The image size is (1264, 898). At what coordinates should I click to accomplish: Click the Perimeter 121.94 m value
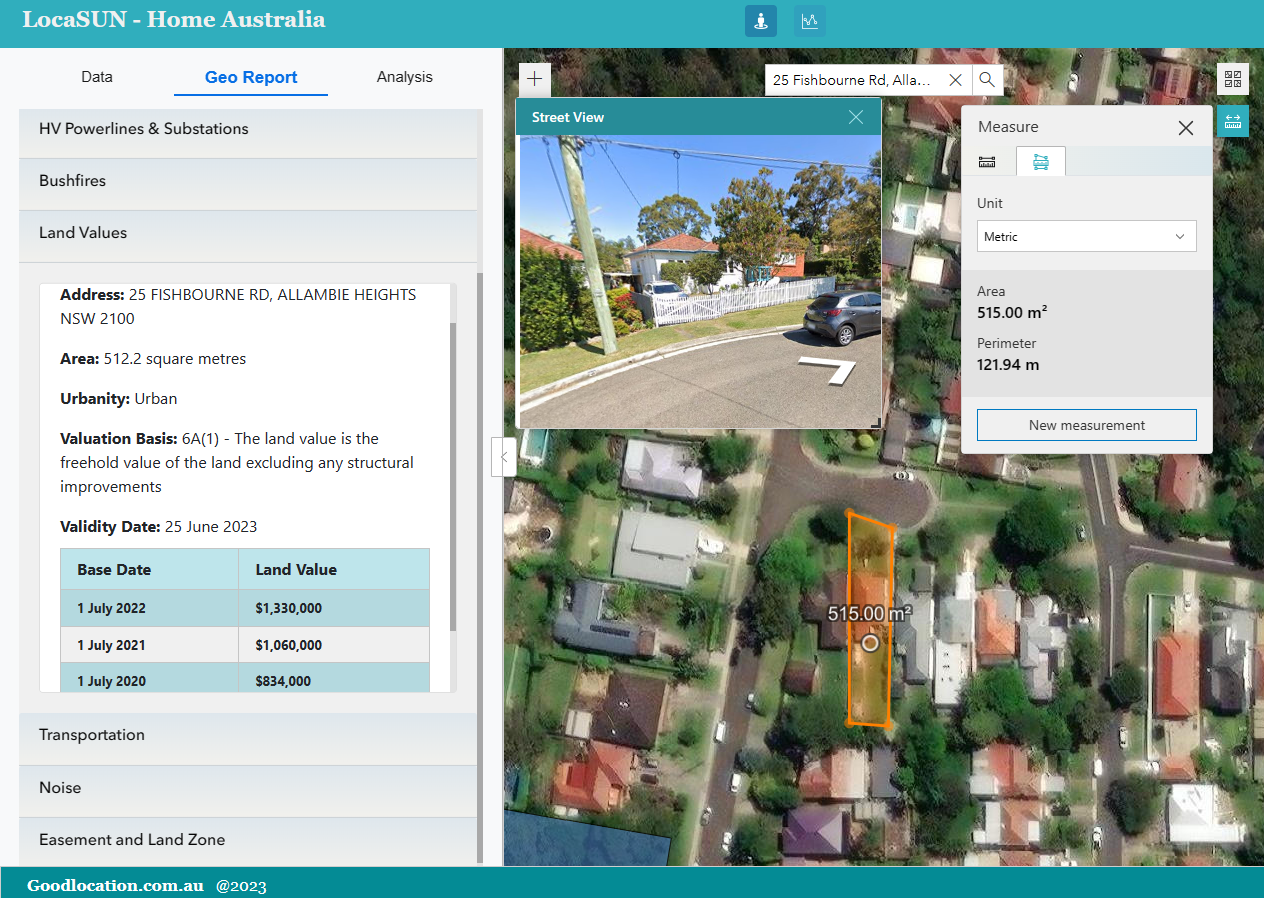1008,365
